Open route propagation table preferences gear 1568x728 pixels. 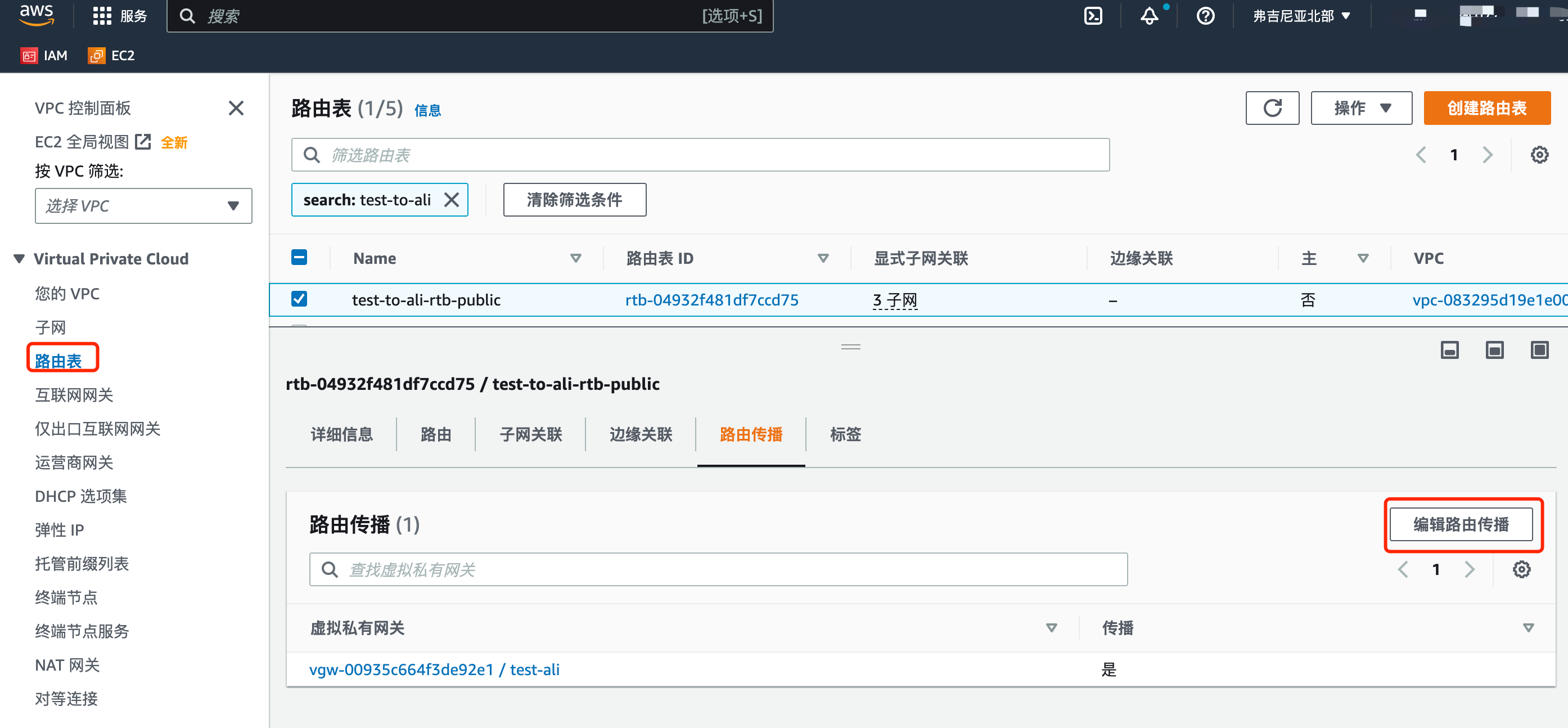[1521, 570]
